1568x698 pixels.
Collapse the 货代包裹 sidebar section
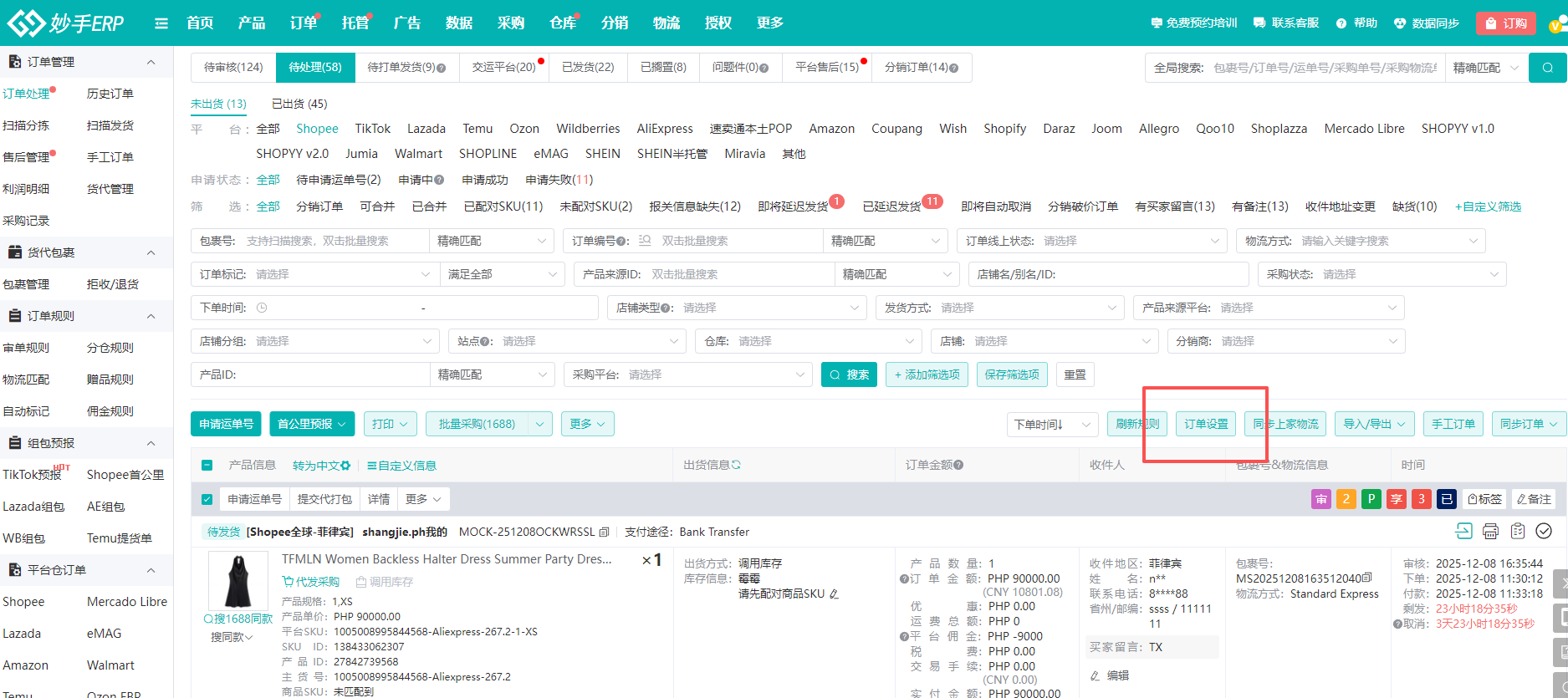pyautogui.click(x=151, y=252)
